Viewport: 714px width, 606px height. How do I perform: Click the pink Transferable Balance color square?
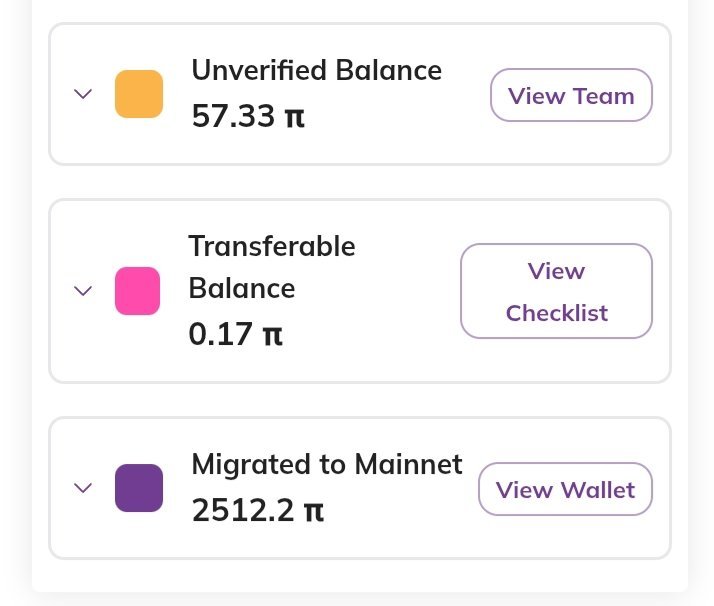[x=138, y=291]
